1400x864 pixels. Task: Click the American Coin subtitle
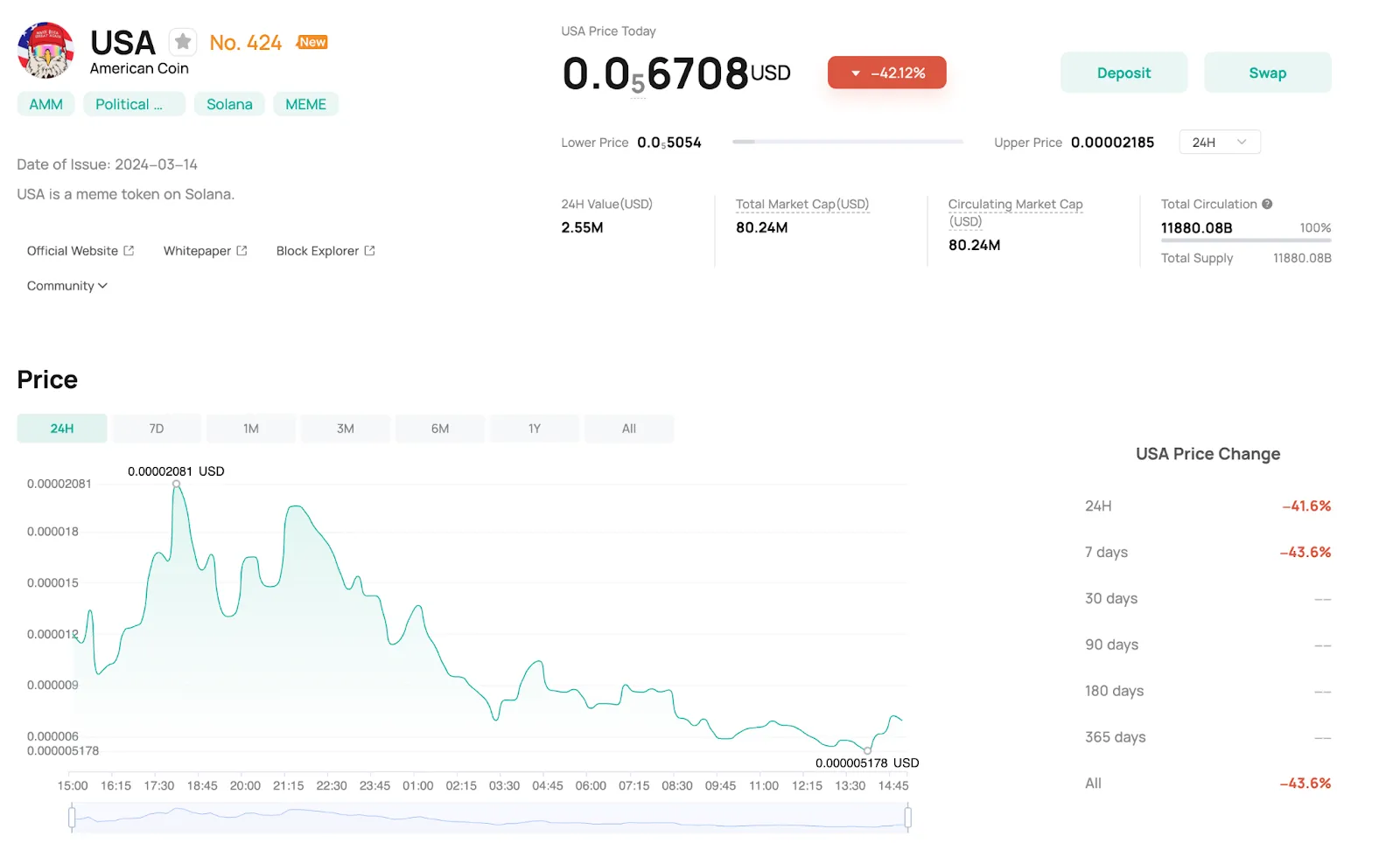pos(139,68)
